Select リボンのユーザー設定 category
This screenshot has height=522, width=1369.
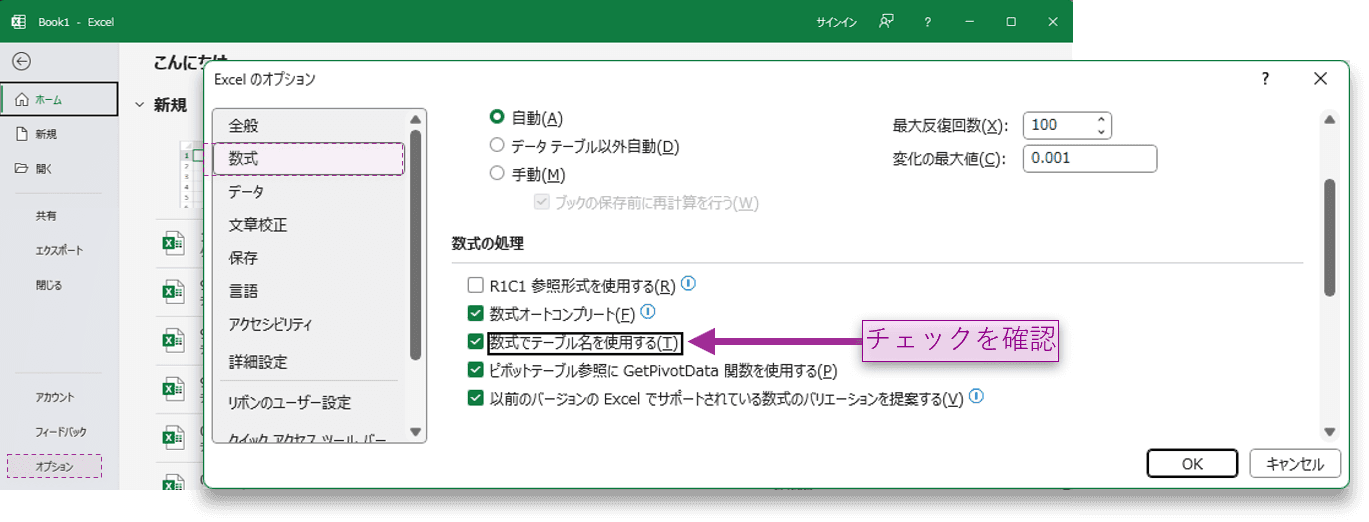[308, 403]
